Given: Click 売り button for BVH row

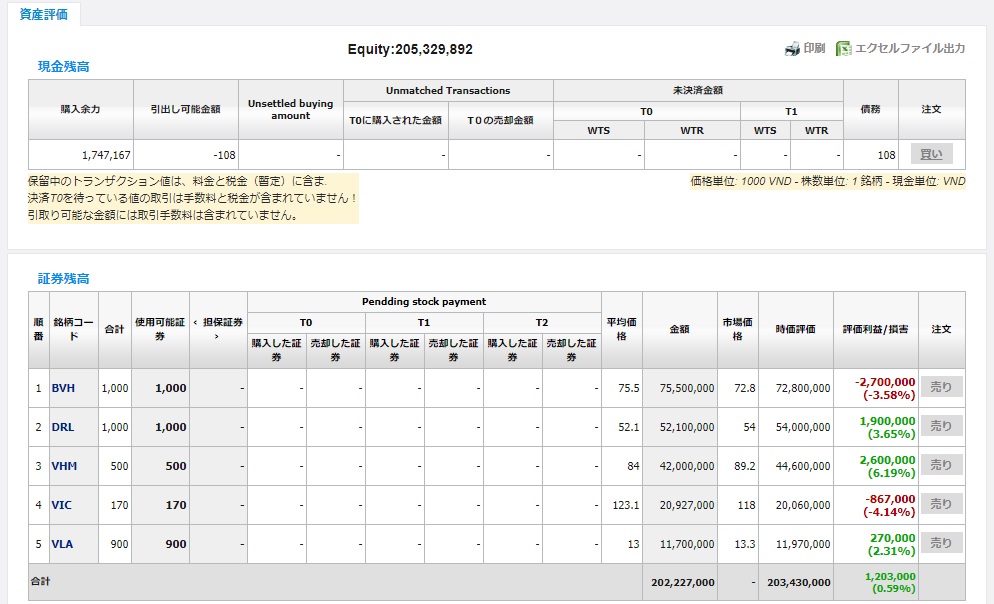Looking at the screenshot, I should click(941, 387).
